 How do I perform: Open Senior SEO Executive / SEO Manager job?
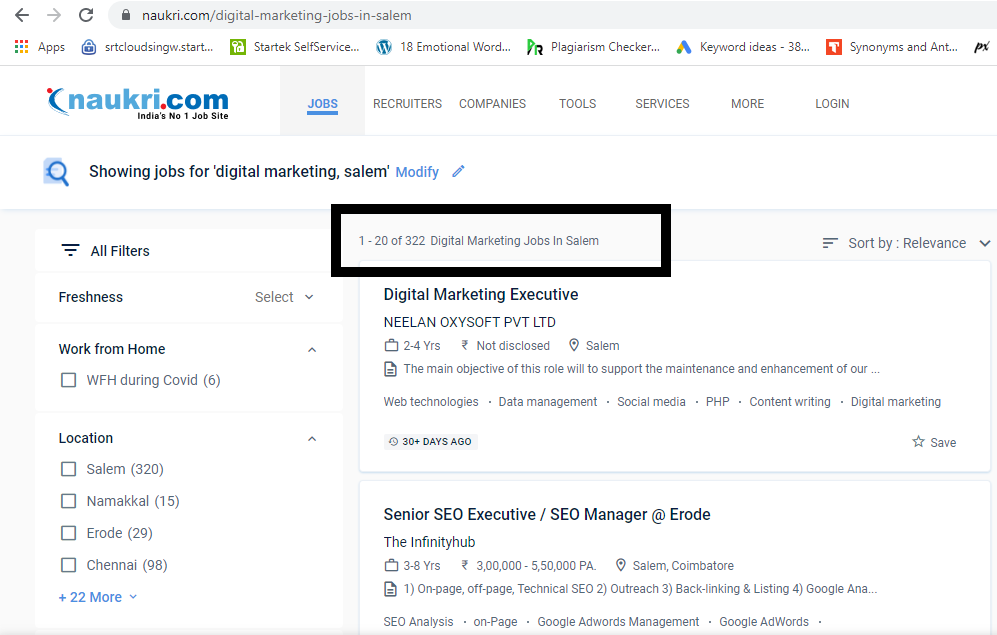tap(547, 514)
